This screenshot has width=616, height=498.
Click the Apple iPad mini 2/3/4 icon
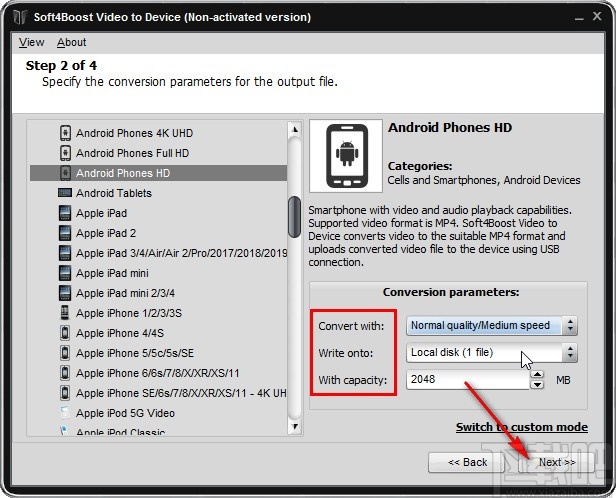(65, 293)
